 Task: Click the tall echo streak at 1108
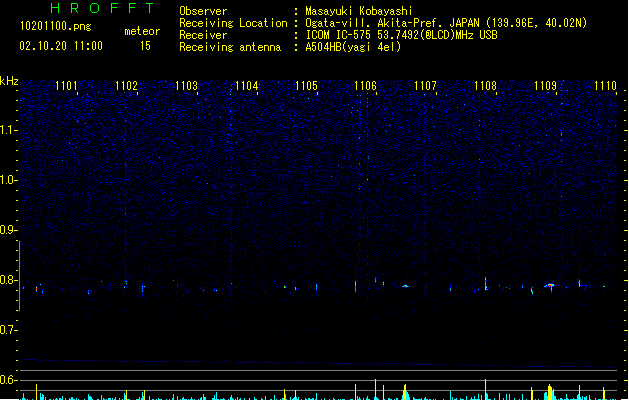pyautogui.click(x=486, y=283)
